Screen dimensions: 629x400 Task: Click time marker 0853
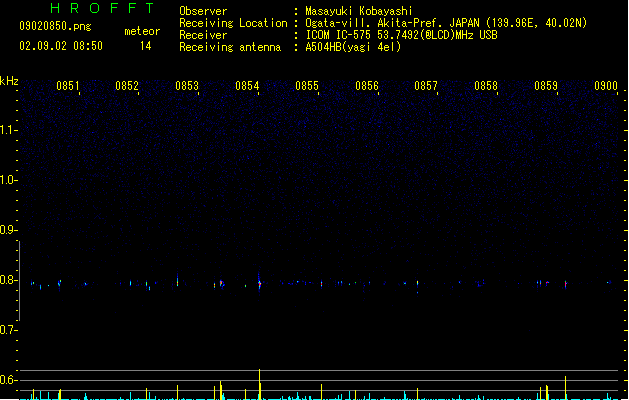pyautogui.click(x=187, y=86)
